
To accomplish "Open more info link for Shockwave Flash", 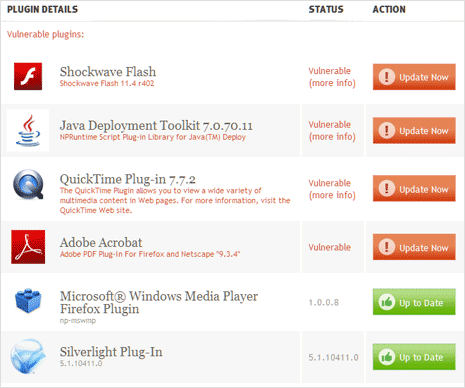I will point(332,83).
